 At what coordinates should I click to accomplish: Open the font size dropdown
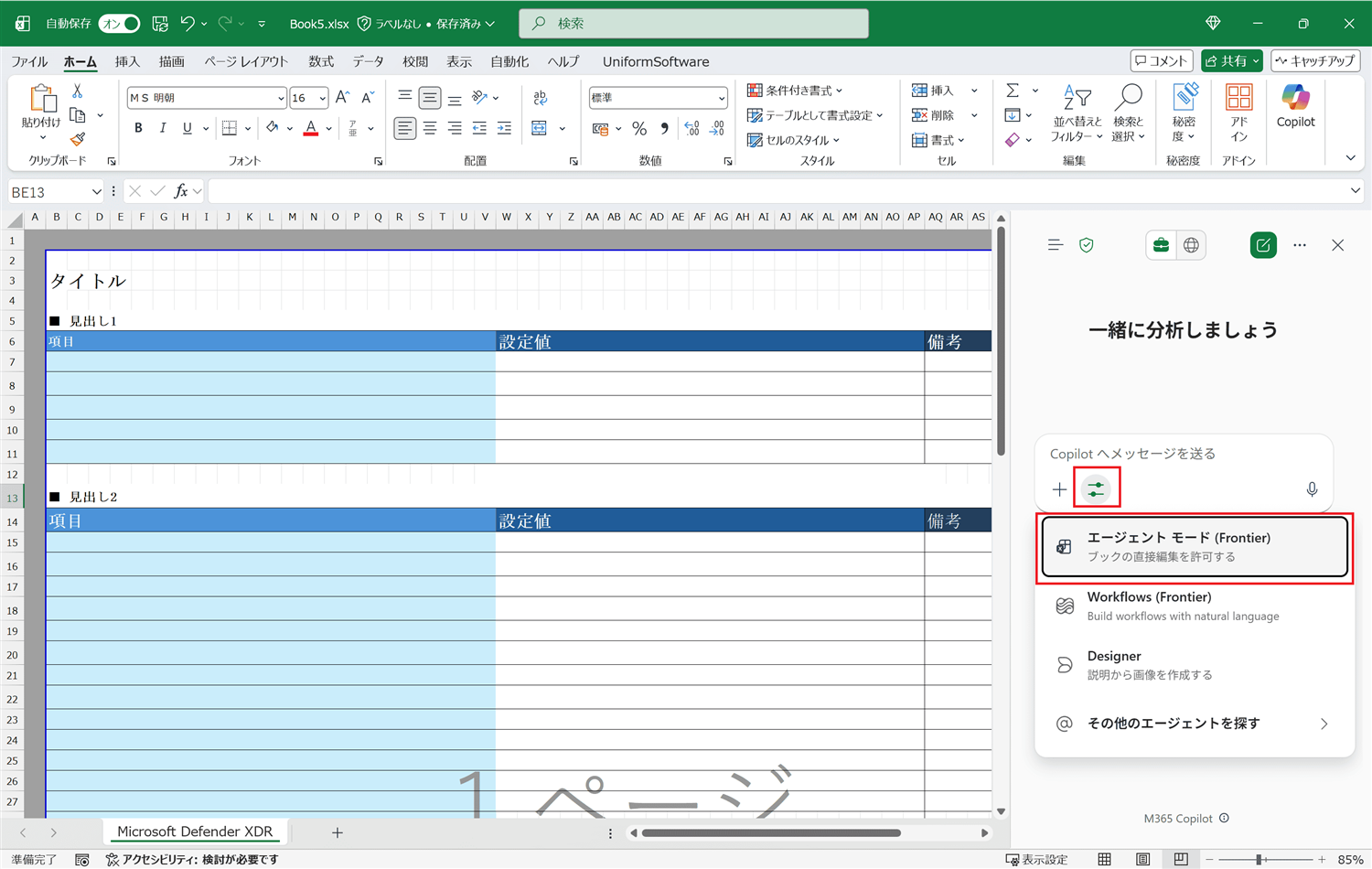pos(322,98)
